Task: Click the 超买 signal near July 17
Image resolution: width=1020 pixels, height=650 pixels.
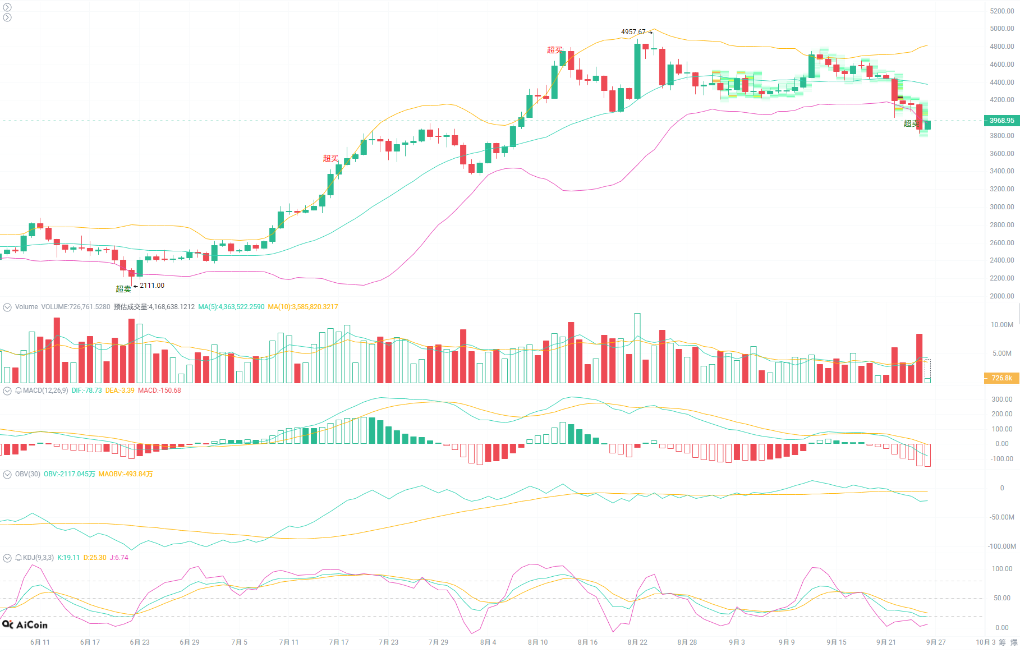Action: click(331, 159)
